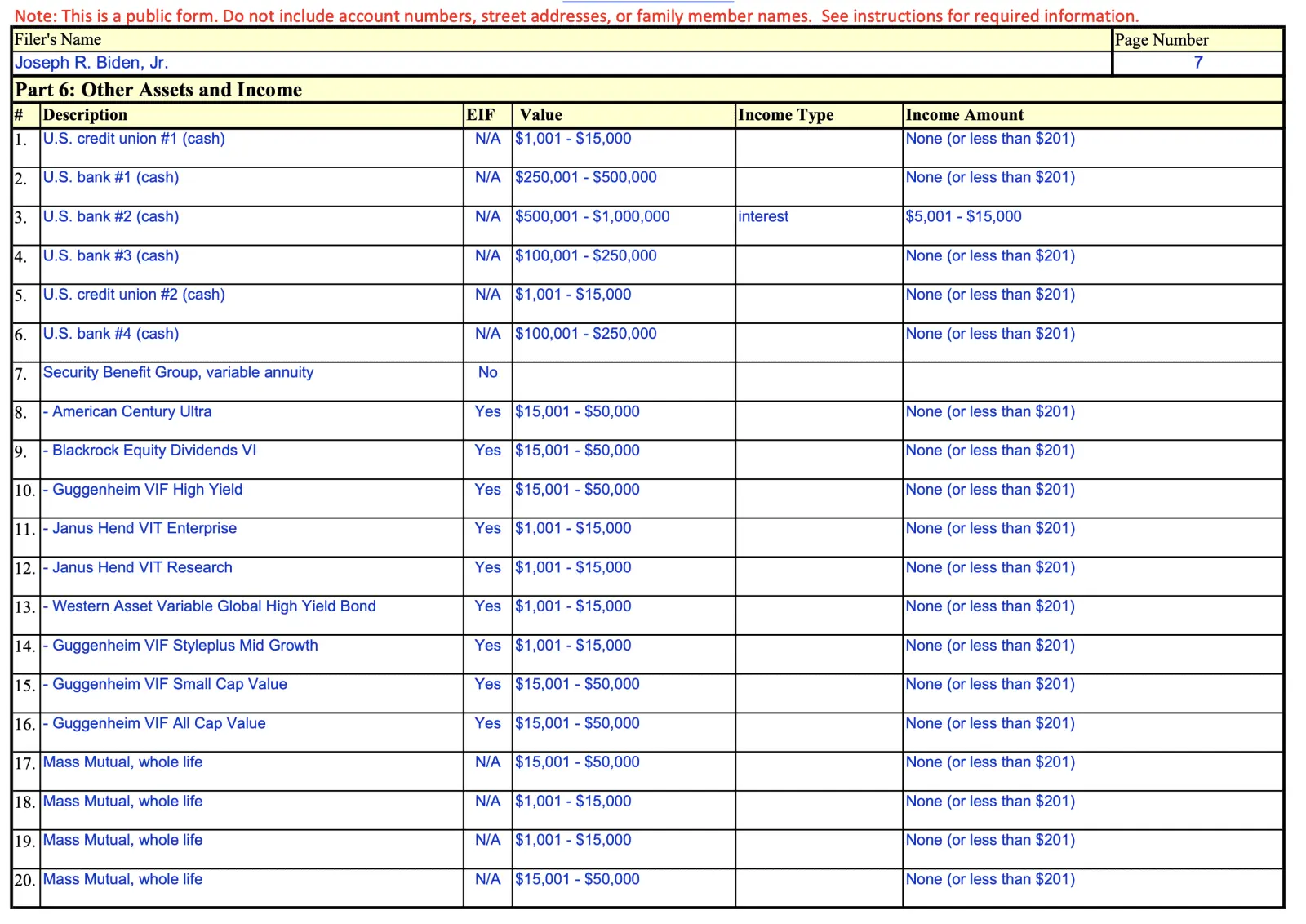1306x924 pixels.
Task: Click the EIF 'No' for Security Benefit Group
Action: click(x=487, y=373)
